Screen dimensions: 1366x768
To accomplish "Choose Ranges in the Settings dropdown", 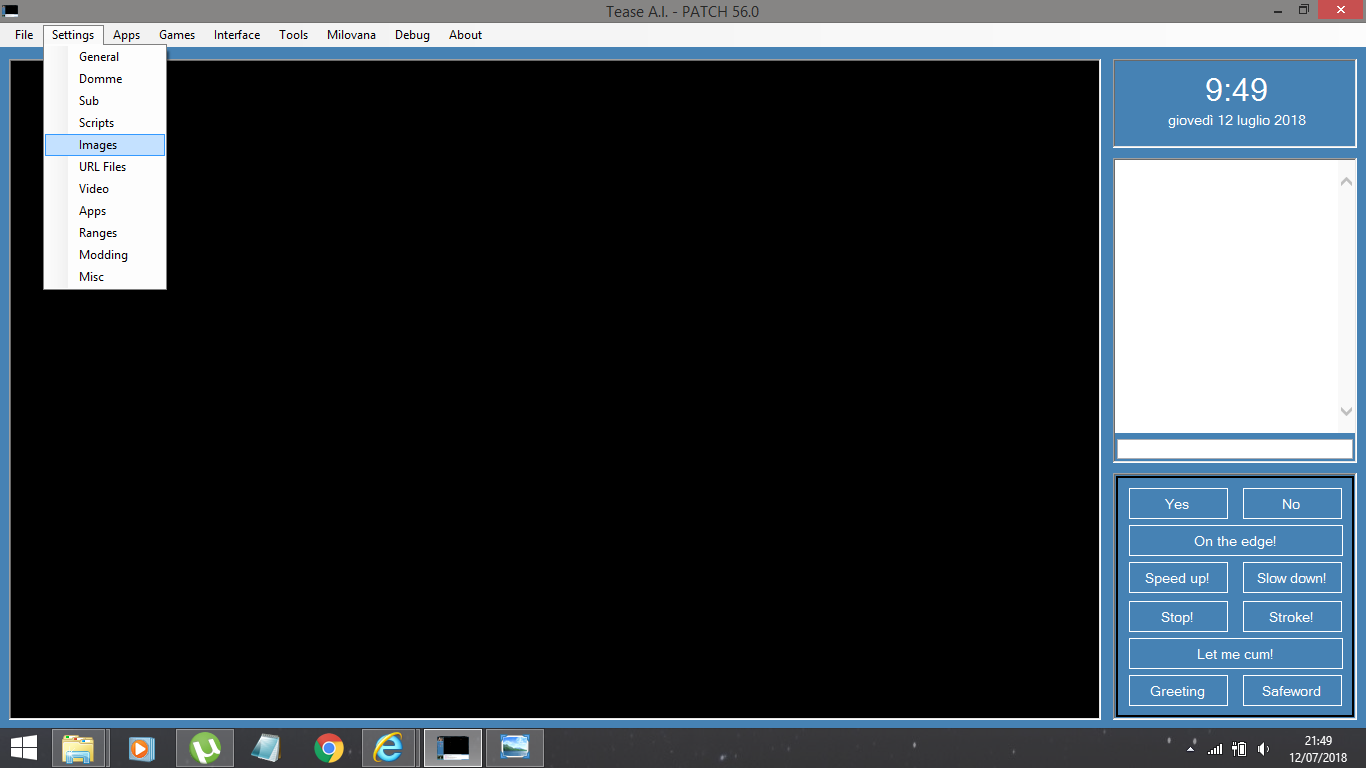I will [x=105, y=233].
